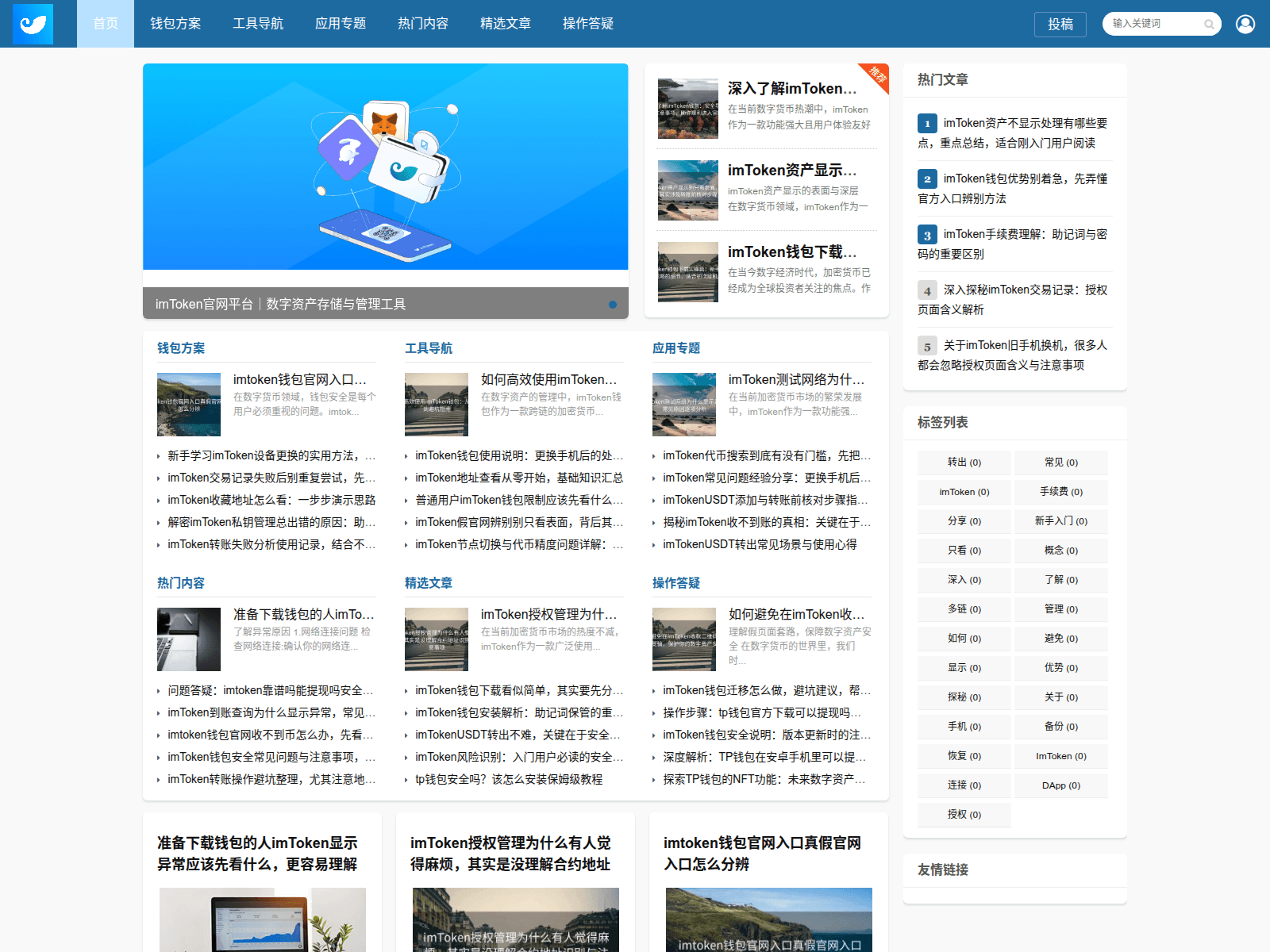Viewport: 1270px width, 952px height.
Task: Open the 钱包方案 menu item
Action: (x=175, y=24)
